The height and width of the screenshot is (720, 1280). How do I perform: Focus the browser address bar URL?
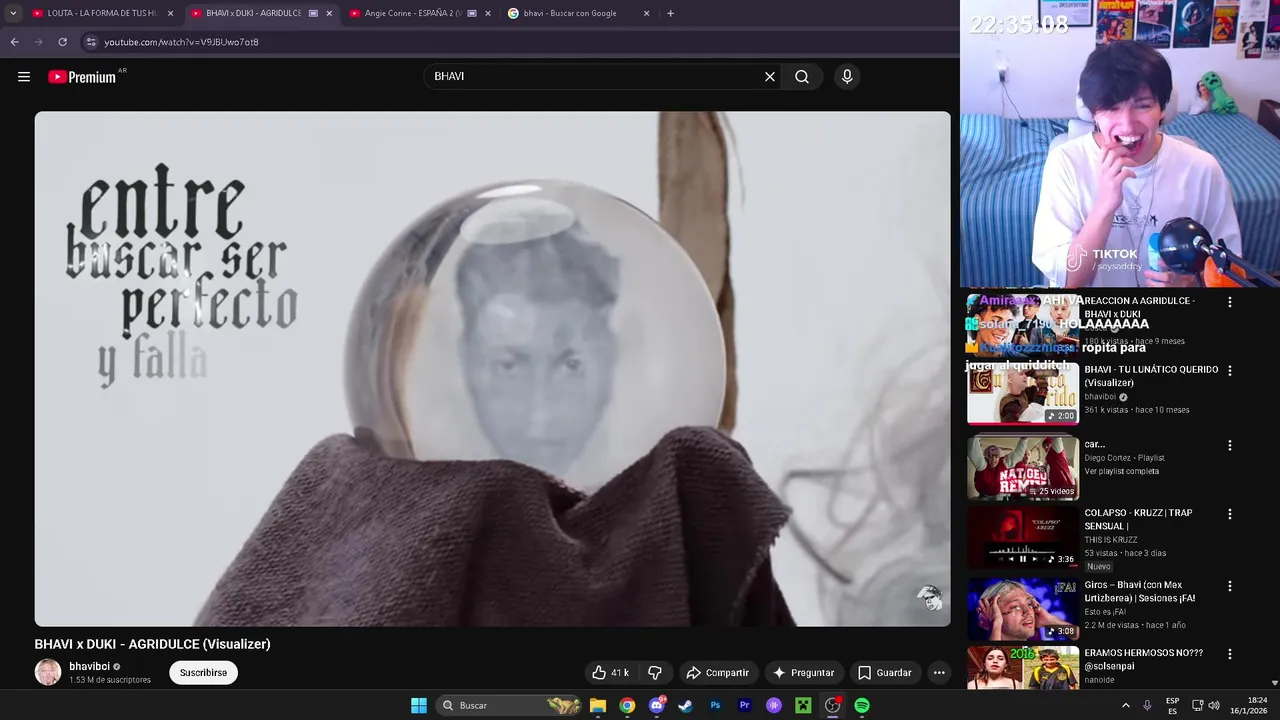181,42
